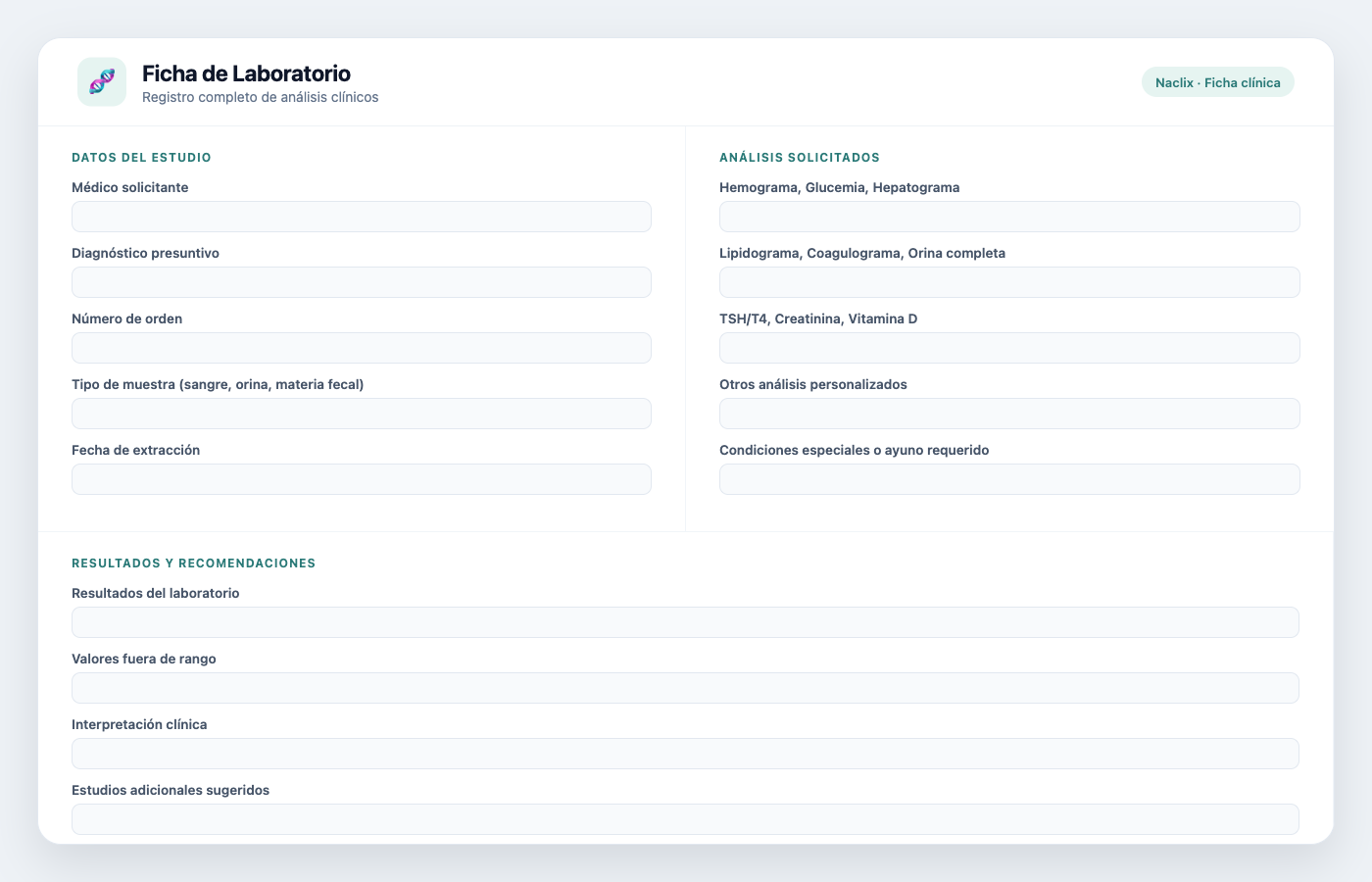Focus the Resultados del laboratorio input
1372x882 pixels.
point(685,622)
